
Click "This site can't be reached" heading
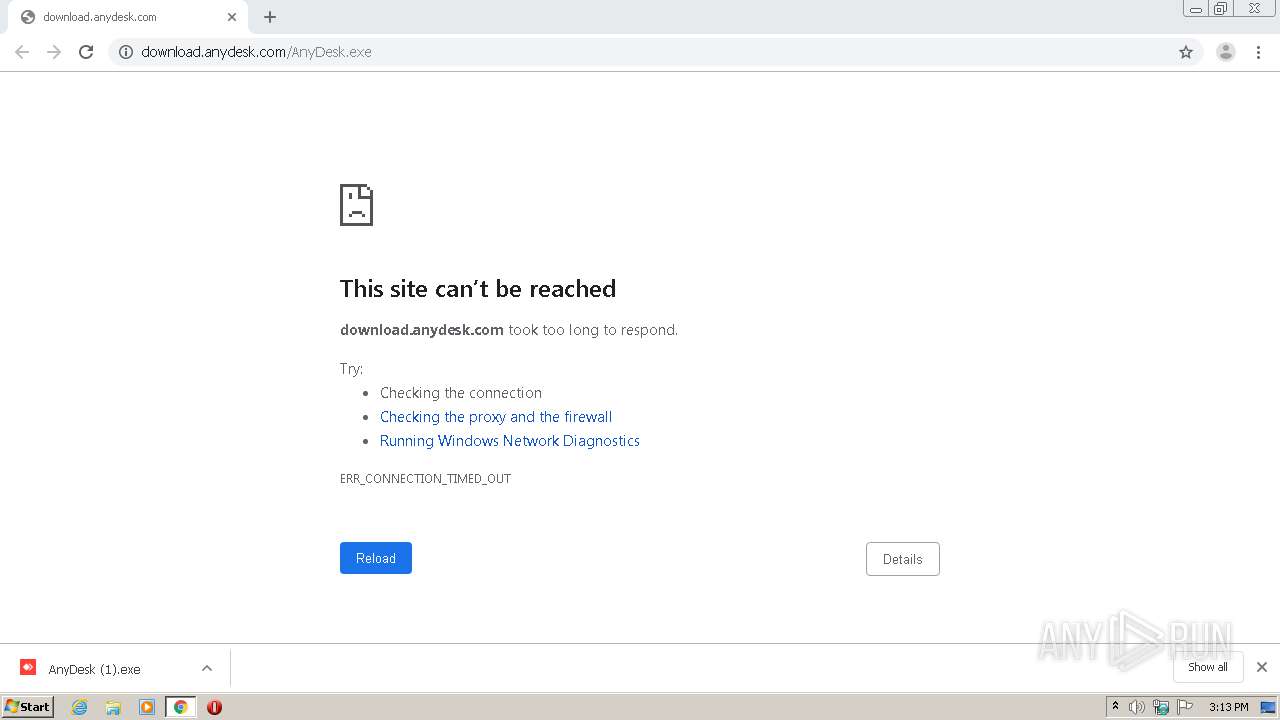point(478,289)
